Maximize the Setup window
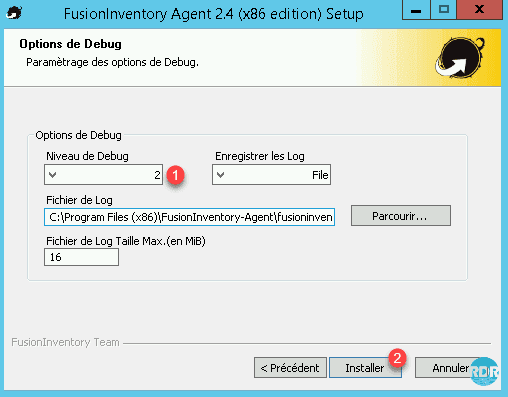 coord(444,10)
